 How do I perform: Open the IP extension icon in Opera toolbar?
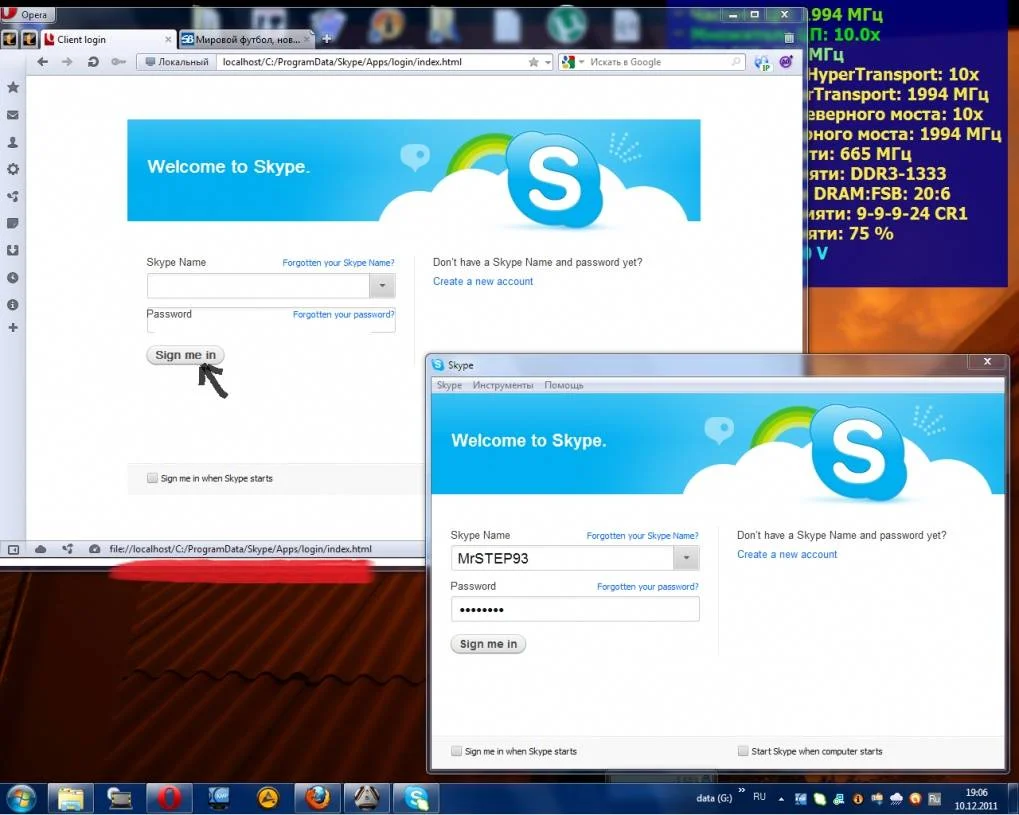[x=762, y=62]
